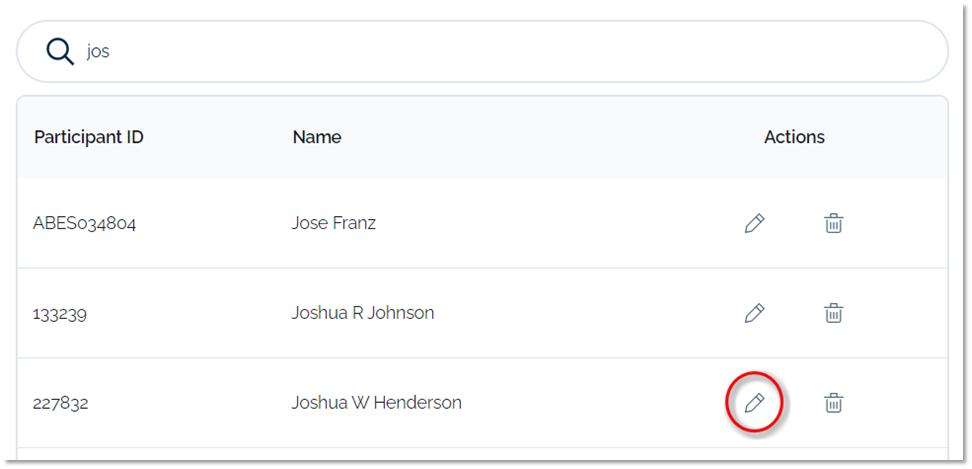The height and width of the screenshot is (469, 972).
Task: Open the editor for Joshua R Johnson
Action: [x=755, y=313]
